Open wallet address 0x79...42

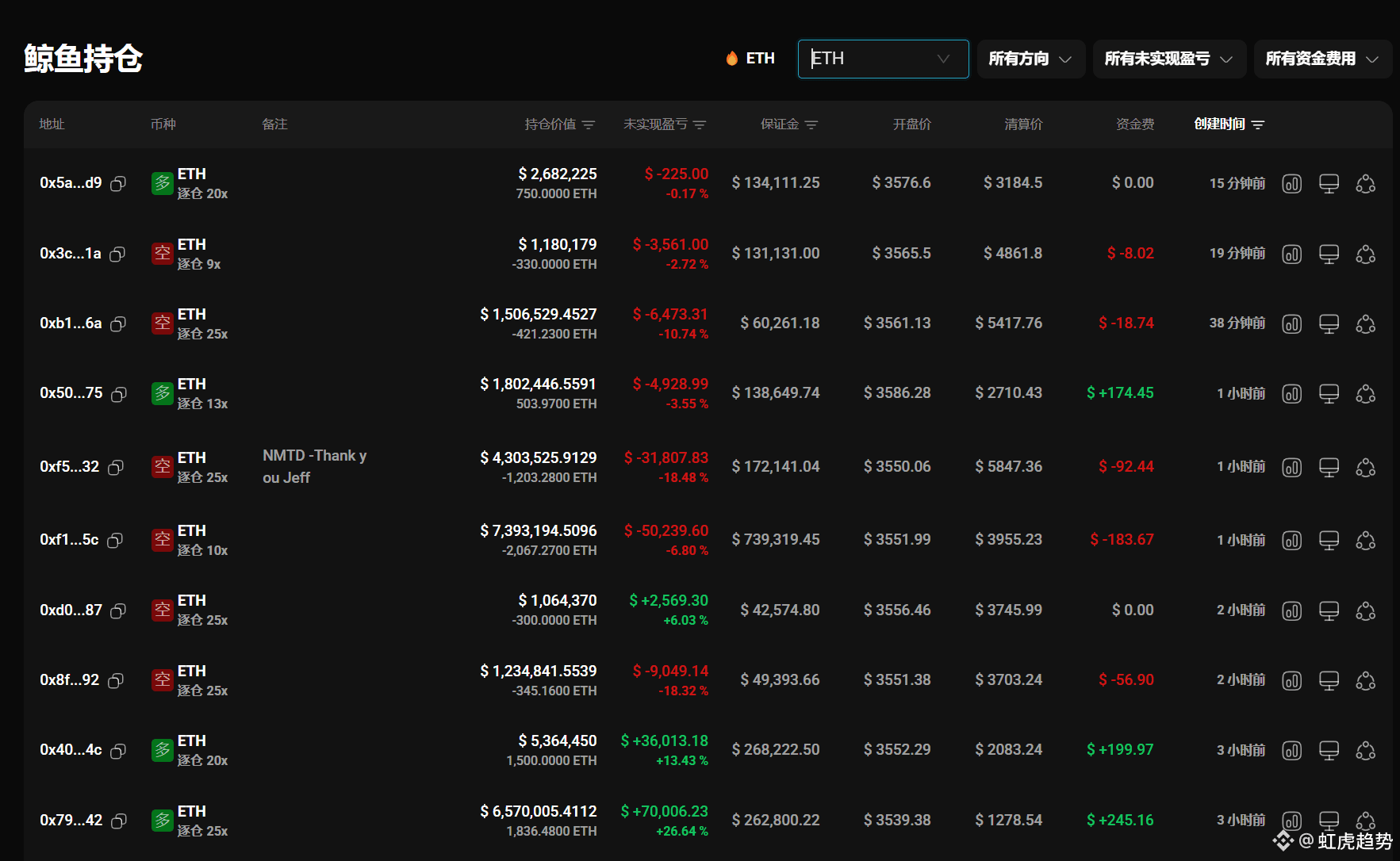(71, 821)
